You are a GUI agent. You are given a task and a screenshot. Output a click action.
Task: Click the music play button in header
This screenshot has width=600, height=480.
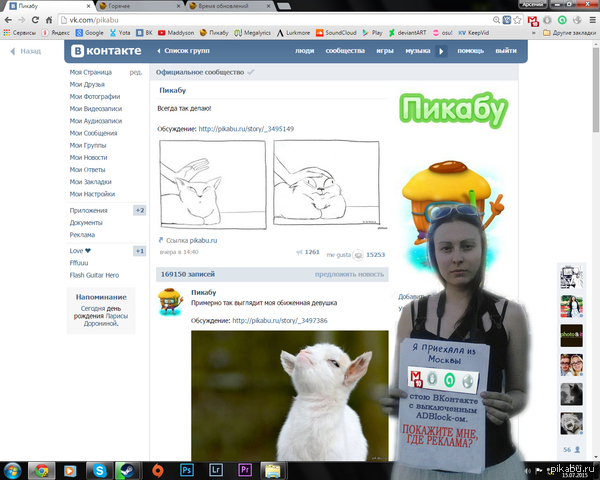point(441,51)
